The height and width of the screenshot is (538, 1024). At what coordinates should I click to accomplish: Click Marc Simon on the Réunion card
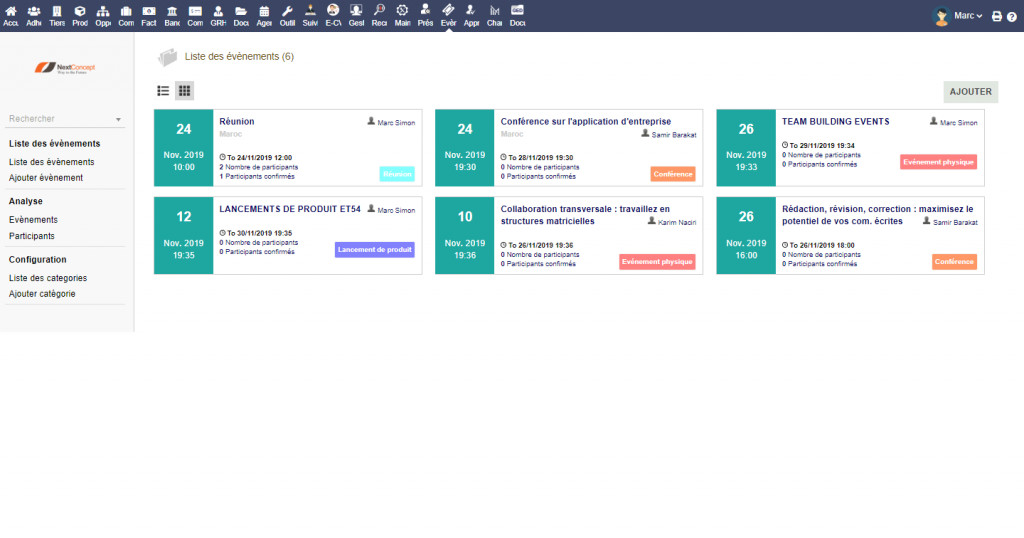pyautogui.click(x=396, y=123)
